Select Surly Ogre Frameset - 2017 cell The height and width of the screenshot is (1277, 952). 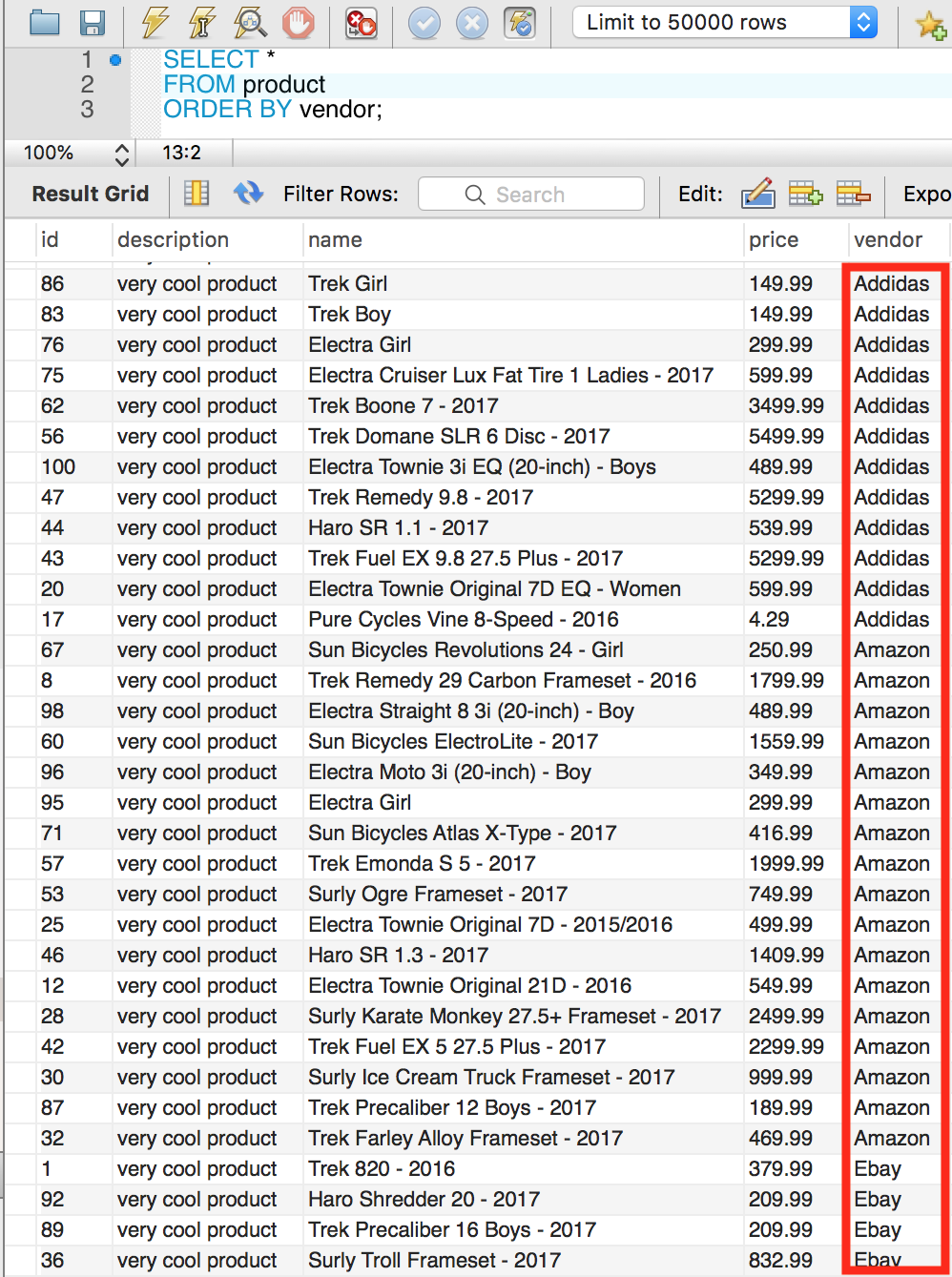523,894
